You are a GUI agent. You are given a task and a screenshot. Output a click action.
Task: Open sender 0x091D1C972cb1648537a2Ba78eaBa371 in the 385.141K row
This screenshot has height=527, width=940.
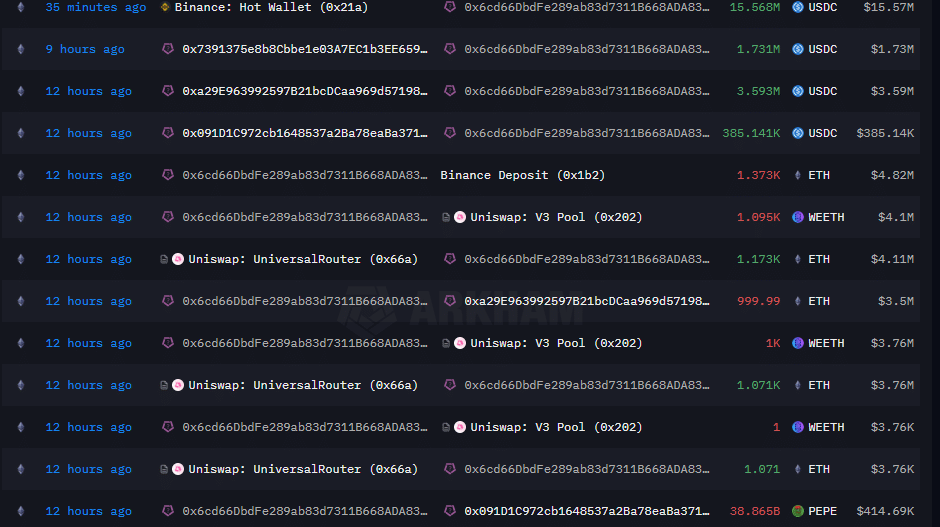pos(305,133)
